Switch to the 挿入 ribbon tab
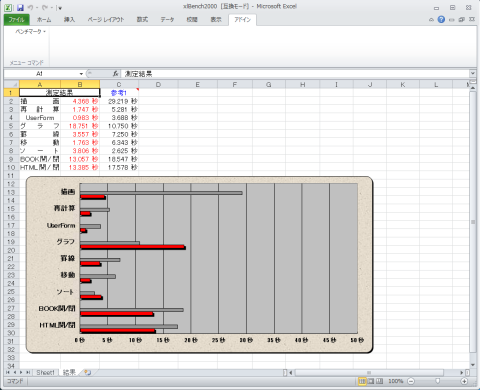This screenshot has width=480, height=390. click(69, 20)
